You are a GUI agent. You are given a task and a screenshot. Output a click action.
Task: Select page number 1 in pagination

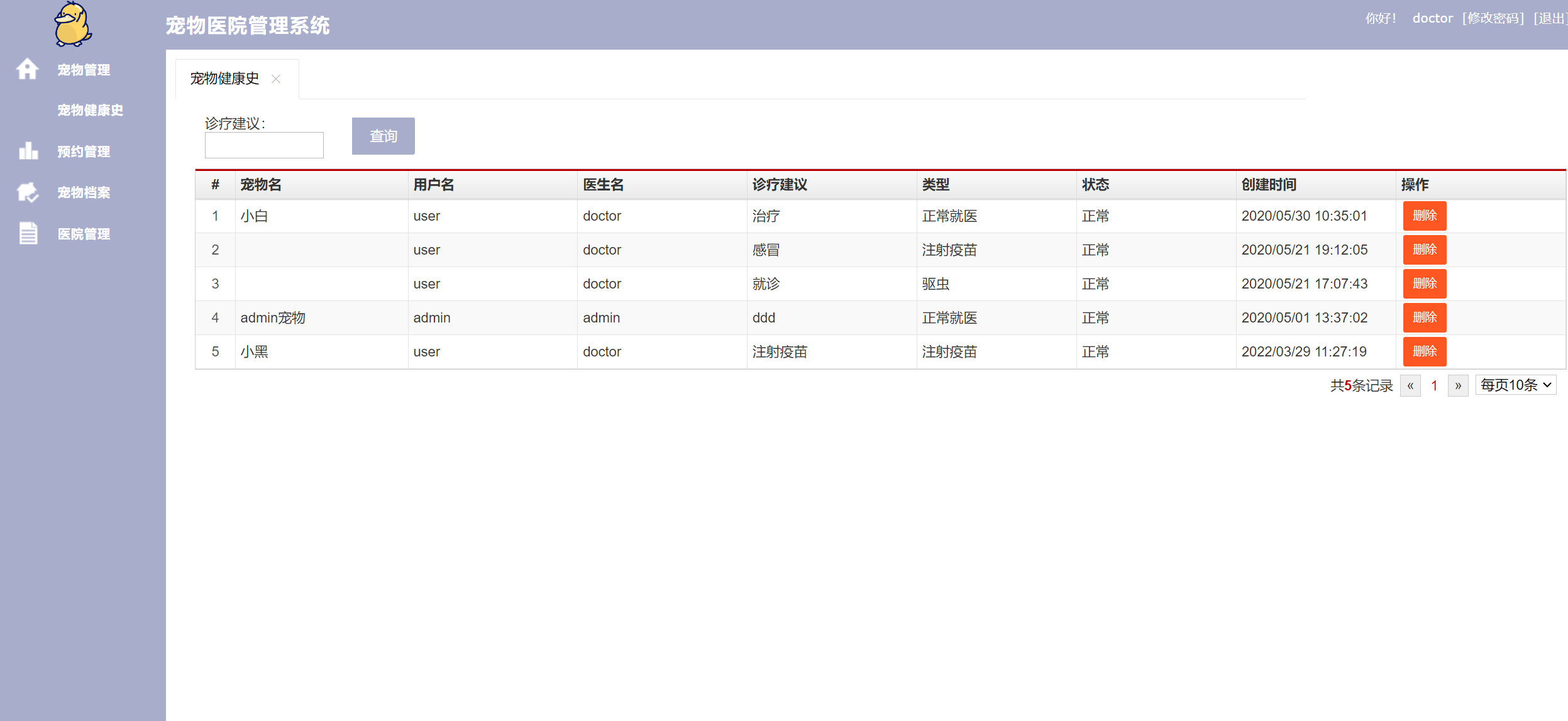click(x=1434, y=385)
